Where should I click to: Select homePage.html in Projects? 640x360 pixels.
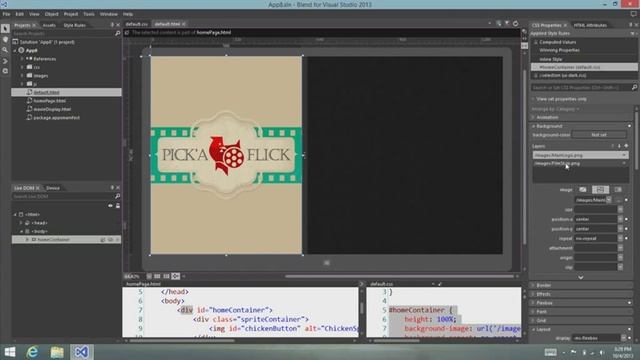pos(49,101)
